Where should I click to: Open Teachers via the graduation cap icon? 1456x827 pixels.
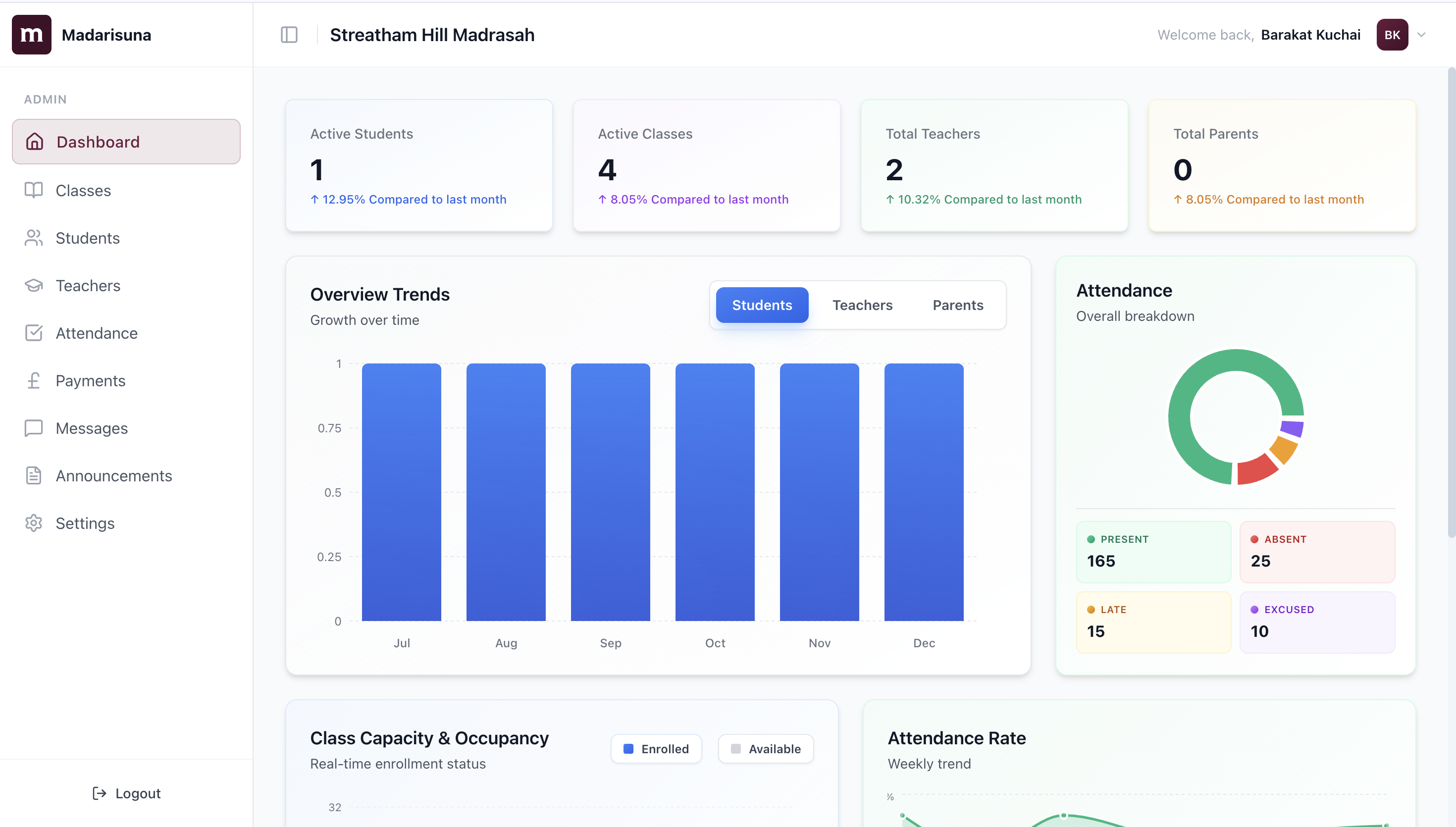click(34, 285)
